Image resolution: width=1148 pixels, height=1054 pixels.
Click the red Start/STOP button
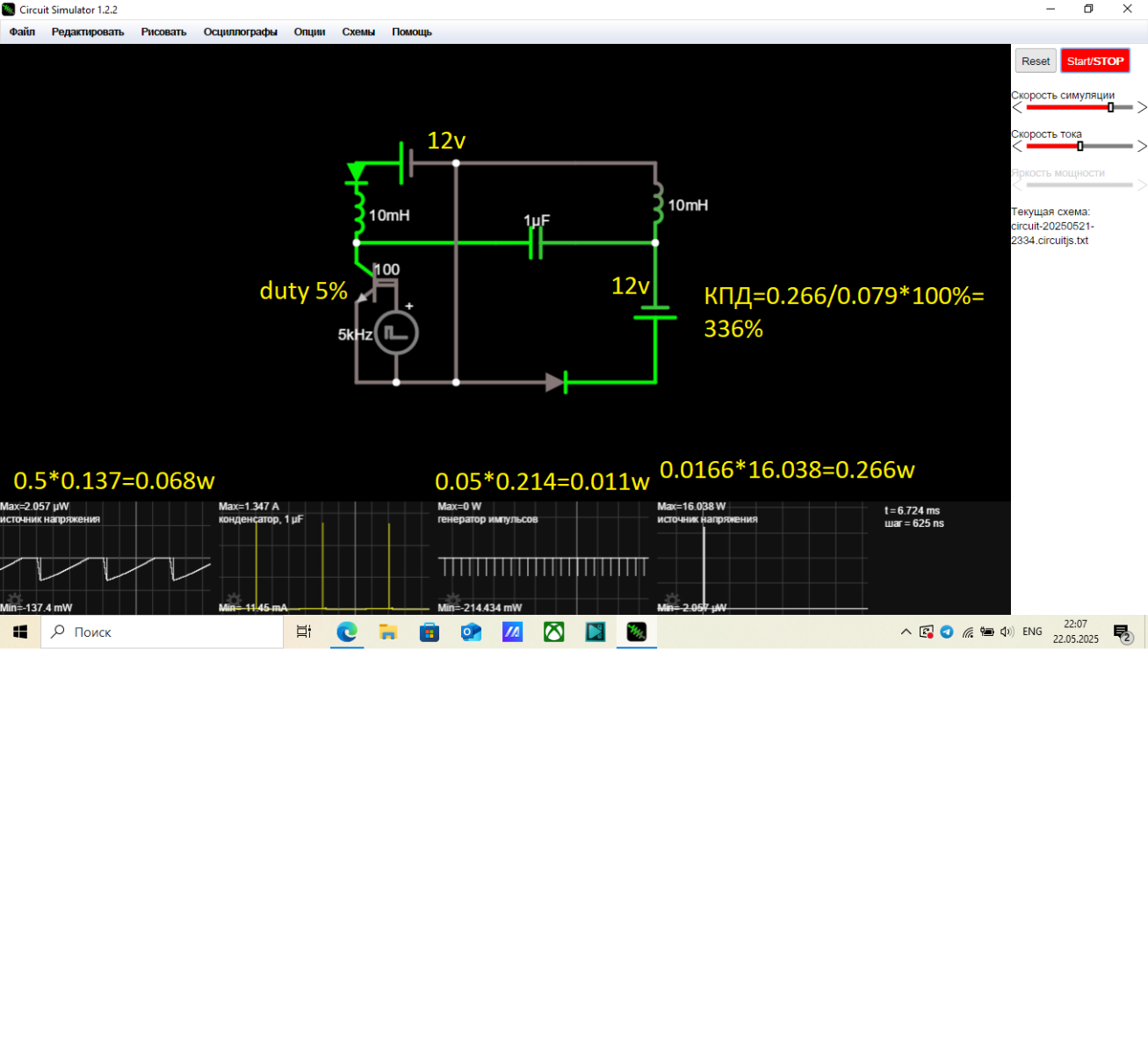point(1095,61)
